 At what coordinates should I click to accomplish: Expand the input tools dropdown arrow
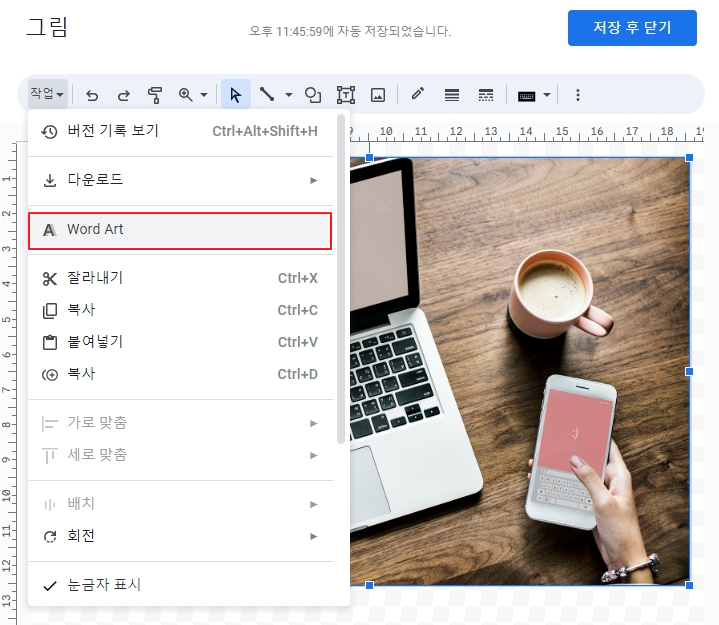(547, 95)
